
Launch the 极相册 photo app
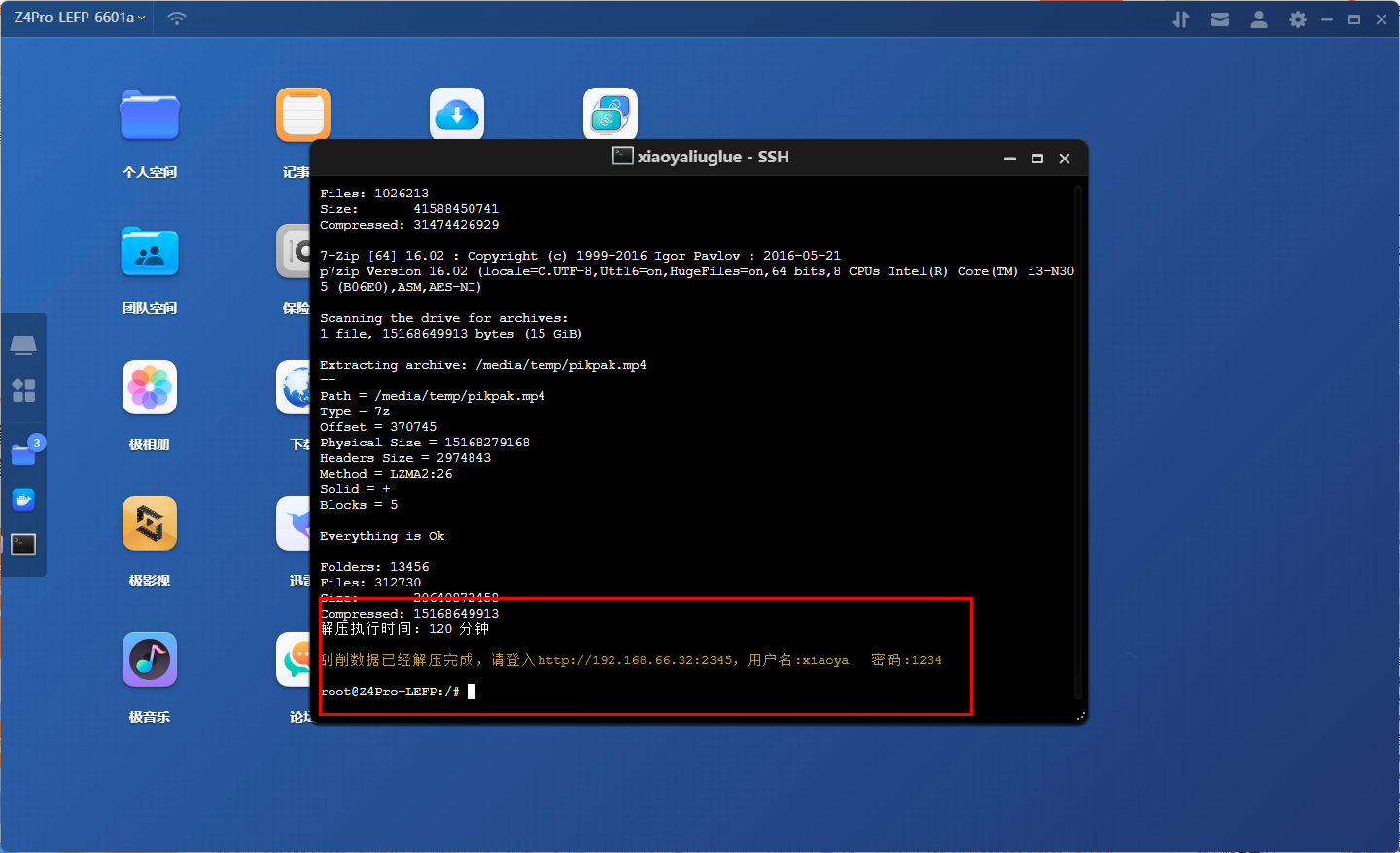point(150,388)
